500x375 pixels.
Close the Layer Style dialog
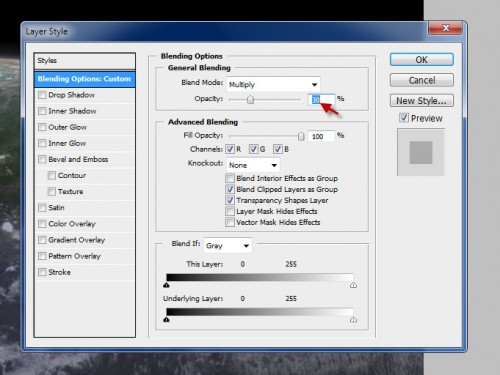point(446,28)
